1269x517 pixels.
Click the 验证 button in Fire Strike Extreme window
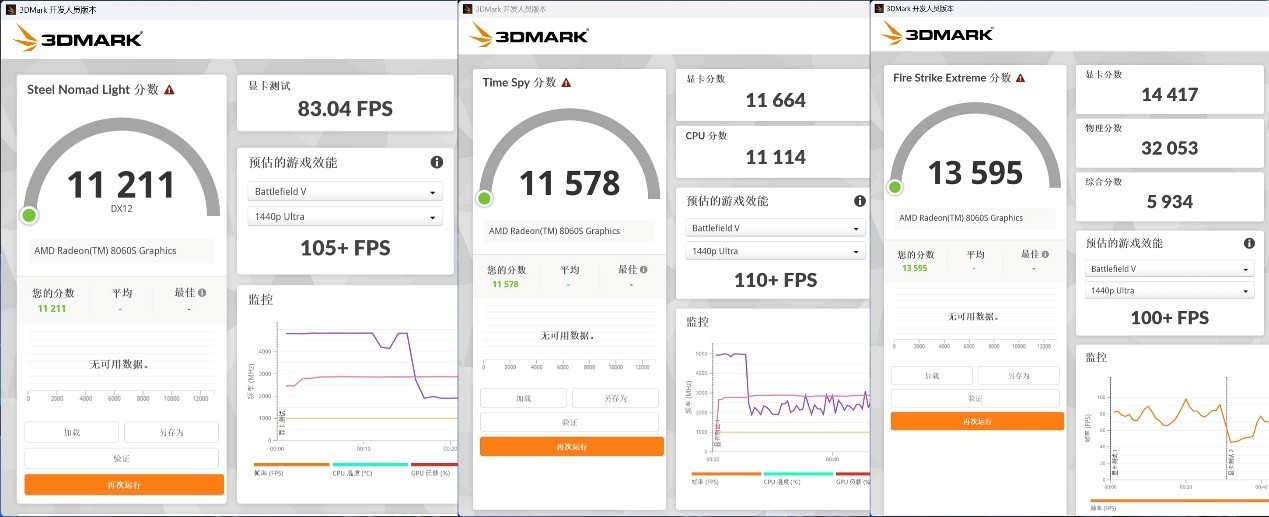coord(976,398)
